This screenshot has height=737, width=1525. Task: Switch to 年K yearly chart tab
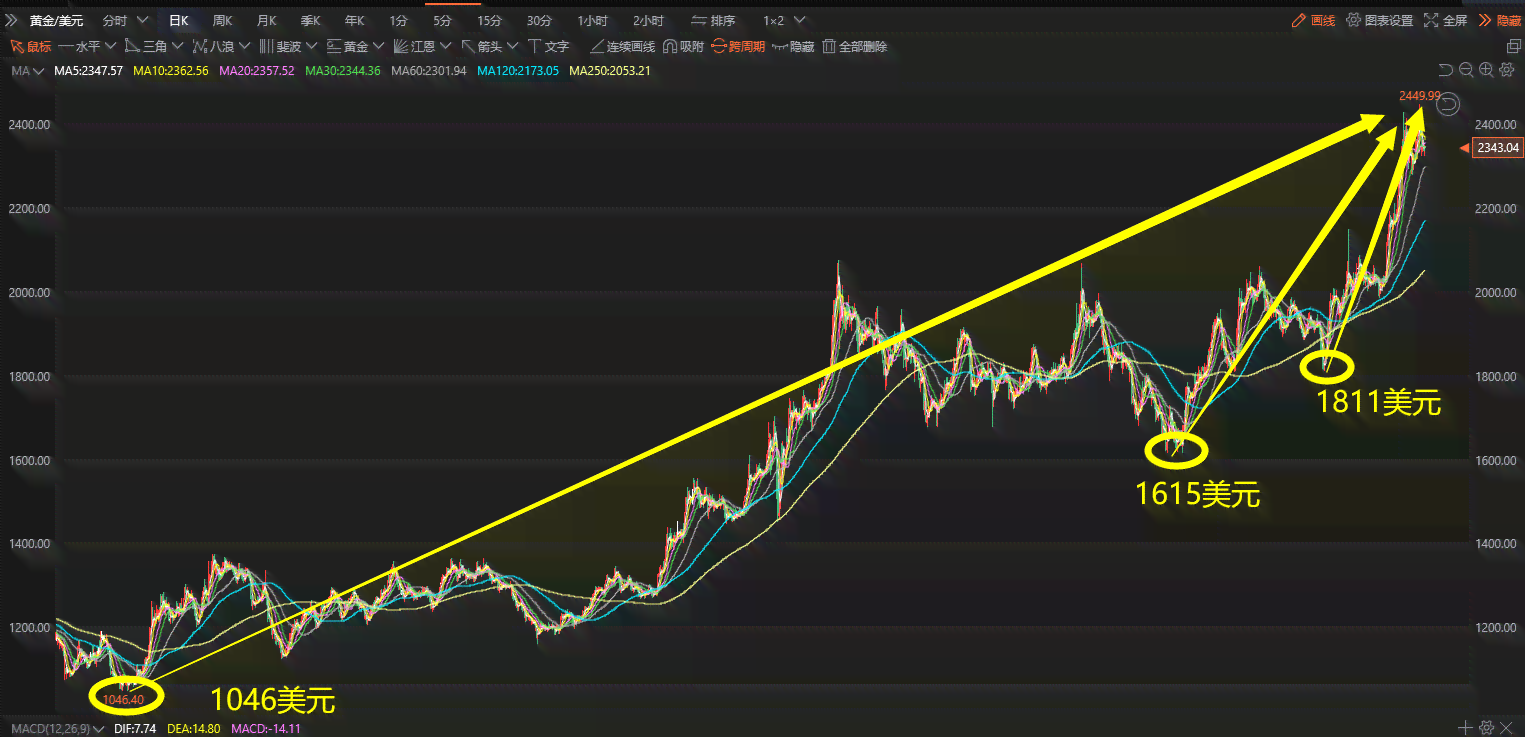tap(354, 20)
